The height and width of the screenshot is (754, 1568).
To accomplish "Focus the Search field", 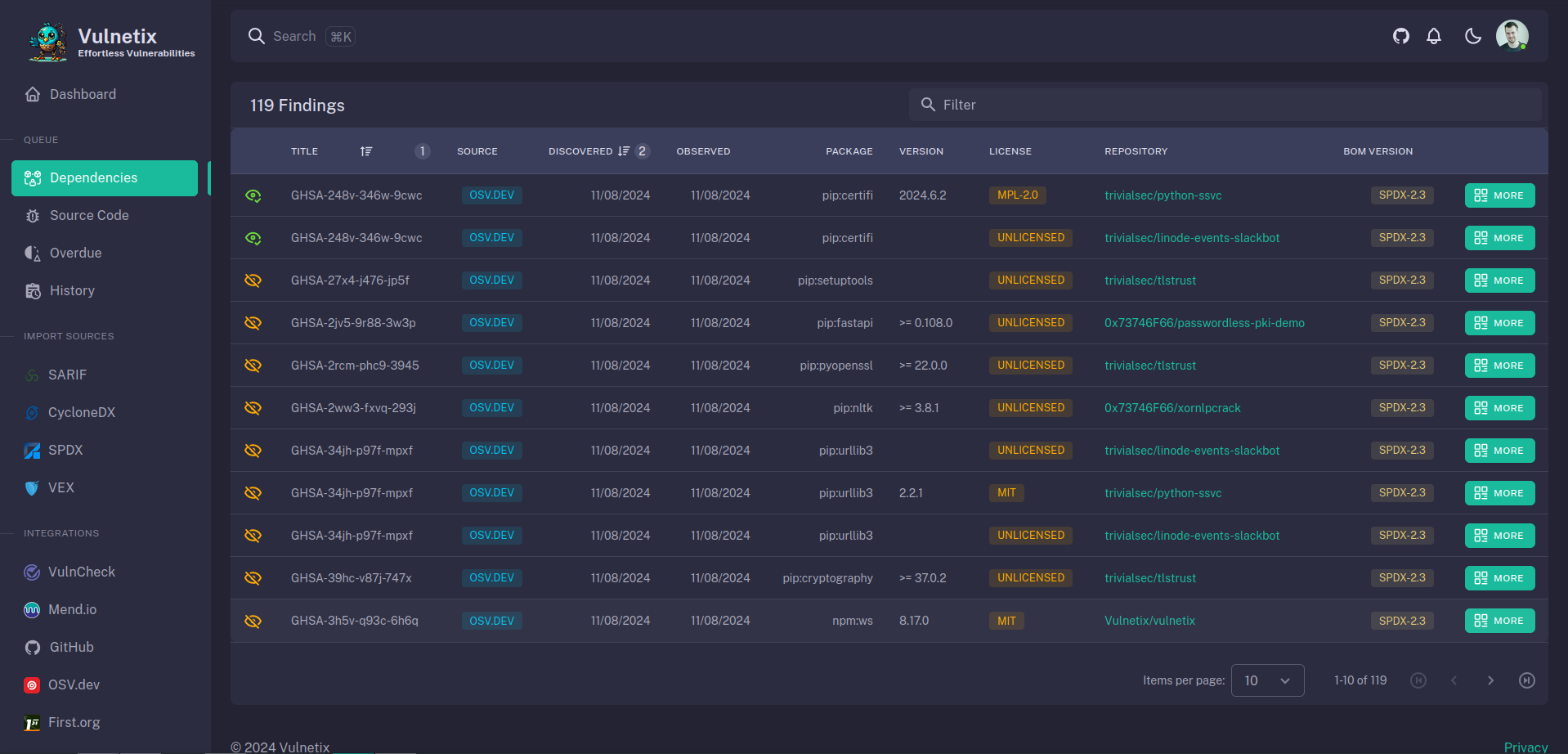I will coord(294,36).
